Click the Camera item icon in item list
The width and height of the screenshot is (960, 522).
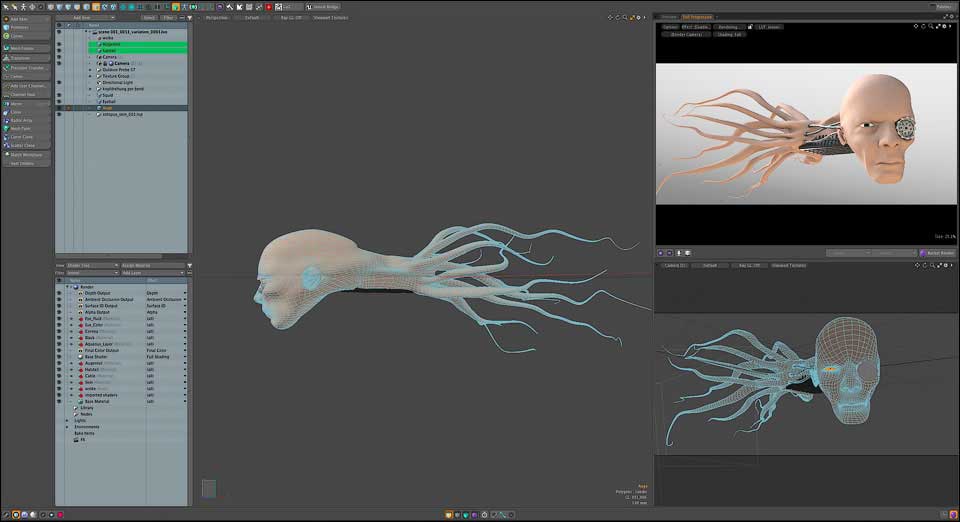coord(99,56)
